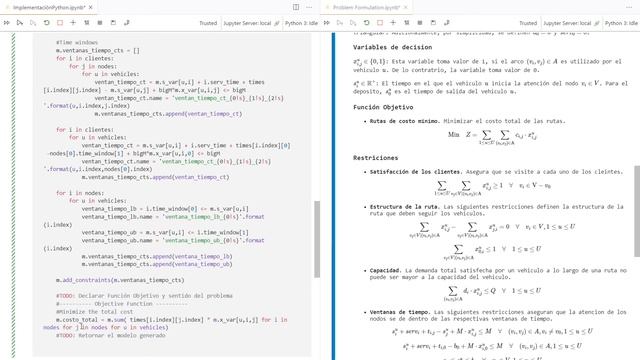Viewport: 640px width, 360px height.
Task: Click 'Función Objetivo' heading
Action: pos(383,107)
